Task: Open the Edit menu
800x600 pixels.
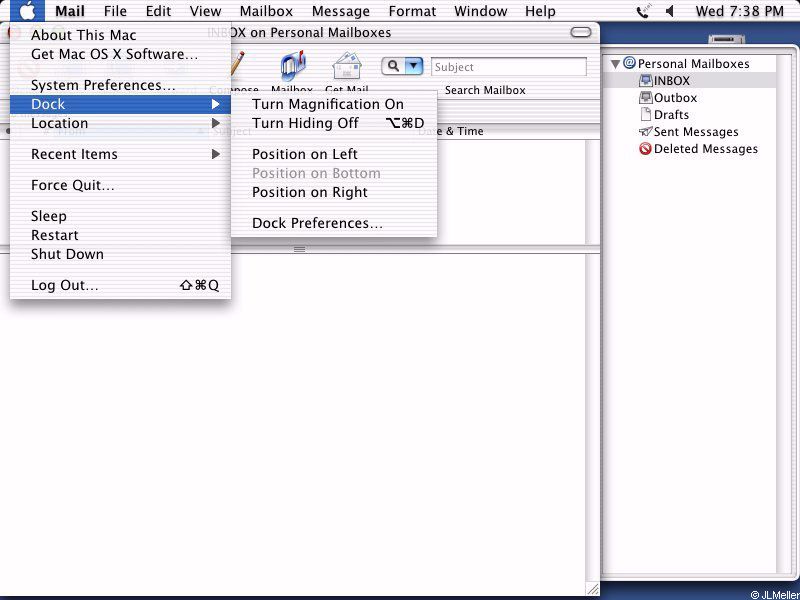Action: [158, 11]
